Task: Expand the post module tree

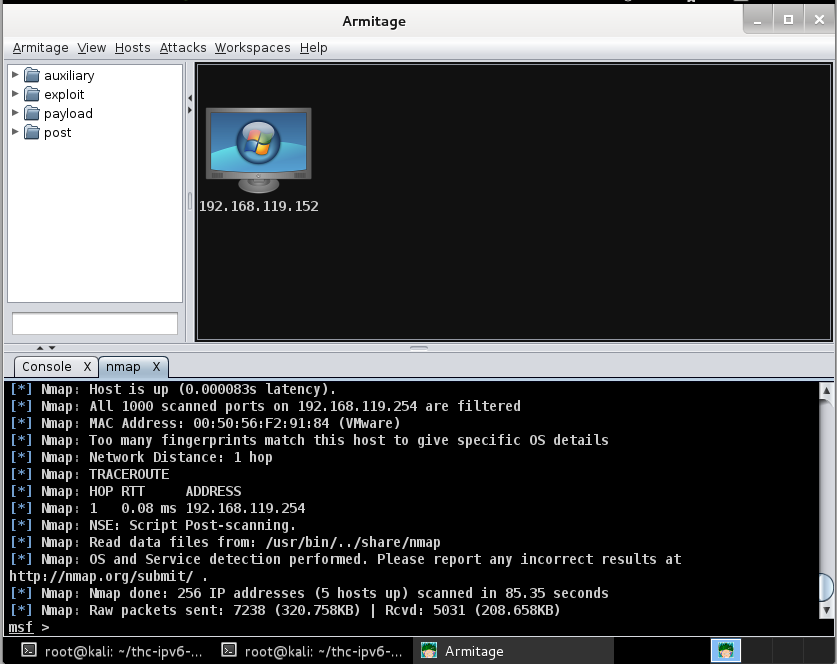Action: 15,132
